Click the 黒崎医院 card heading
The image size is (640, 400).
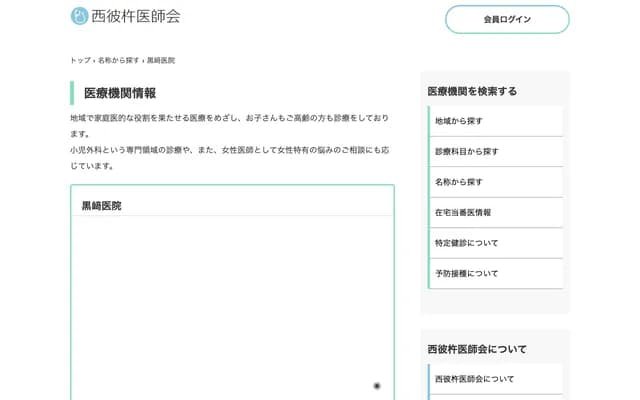101,205
